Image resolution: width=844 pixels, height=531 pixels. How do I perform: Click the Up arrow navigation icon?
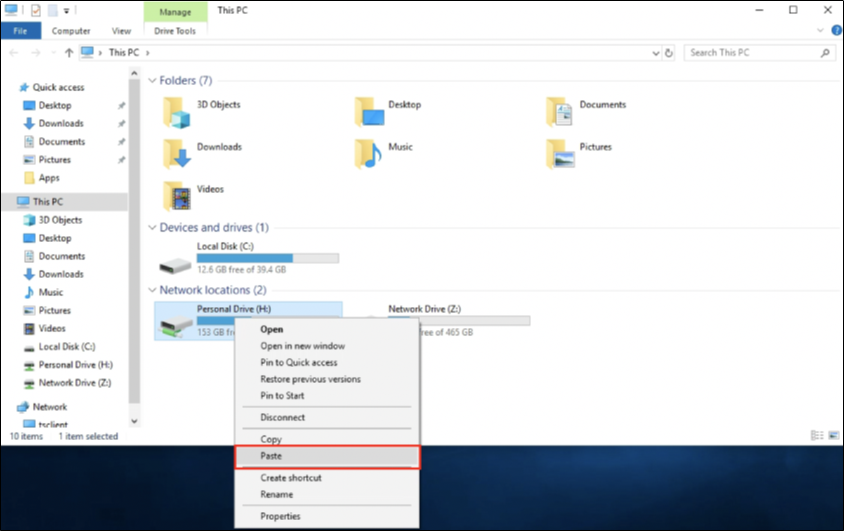69,53
